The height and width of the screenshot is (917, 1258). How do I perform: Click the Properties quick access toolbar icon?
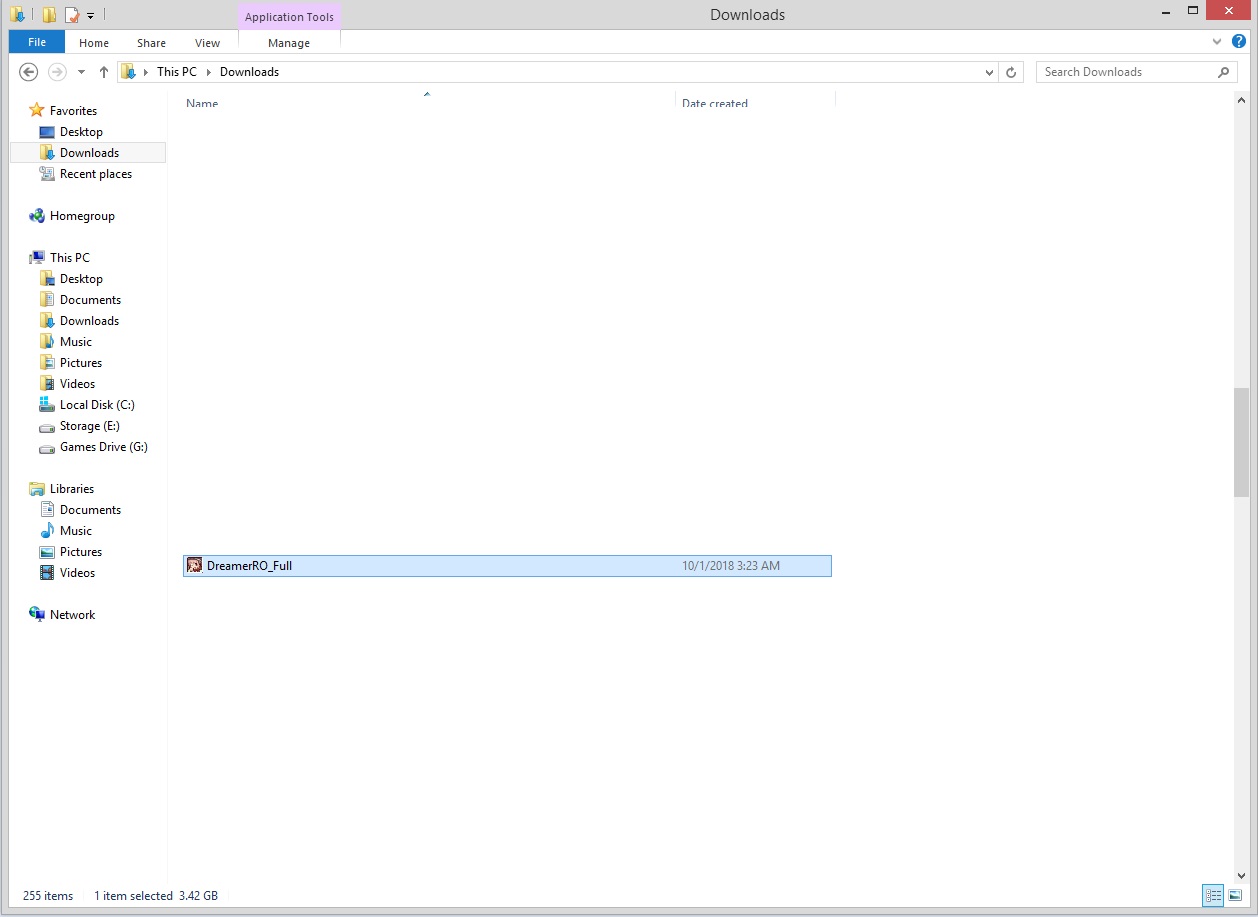[71, 15]
